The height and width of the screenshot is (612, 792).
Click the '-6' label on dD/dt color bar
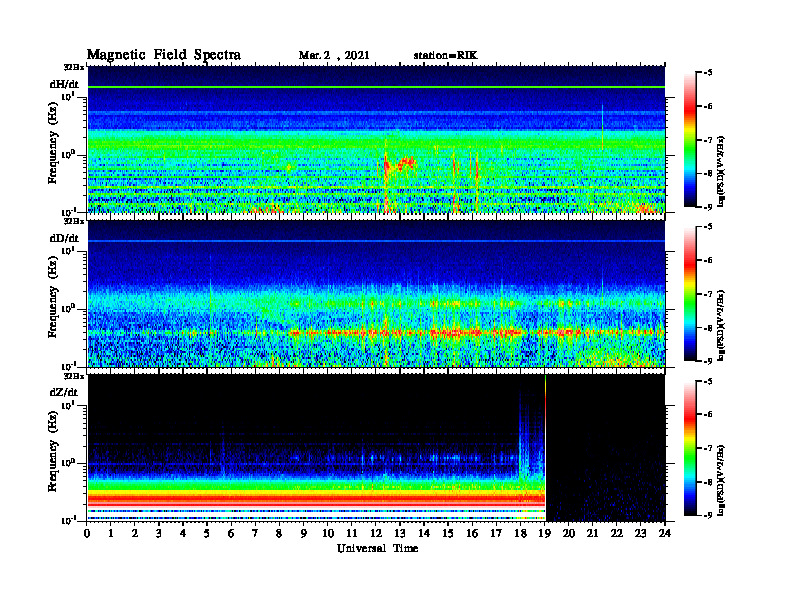(707, 261)
